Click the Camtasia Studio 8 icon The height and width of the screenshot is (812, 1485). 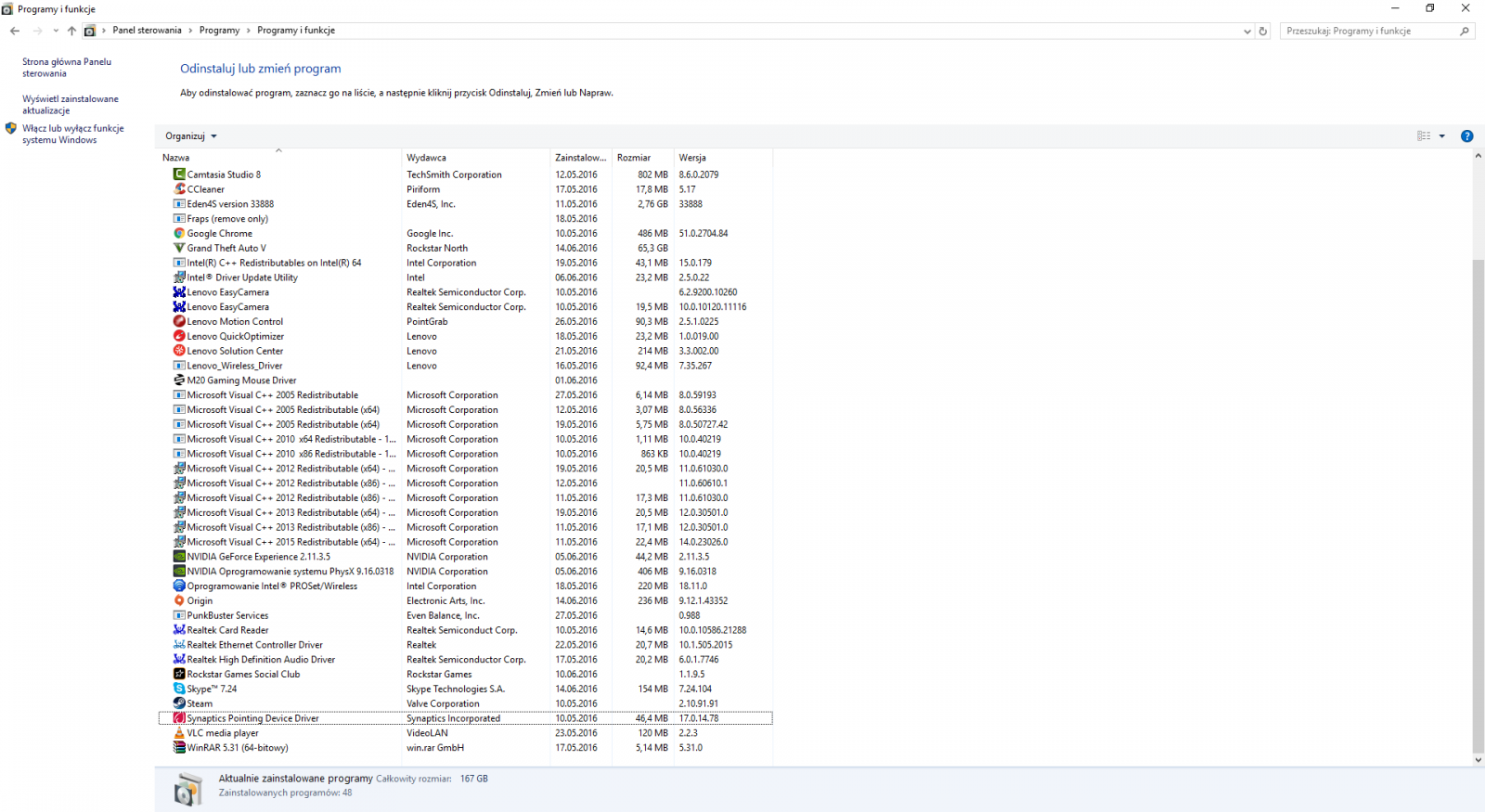click(179, 174)
